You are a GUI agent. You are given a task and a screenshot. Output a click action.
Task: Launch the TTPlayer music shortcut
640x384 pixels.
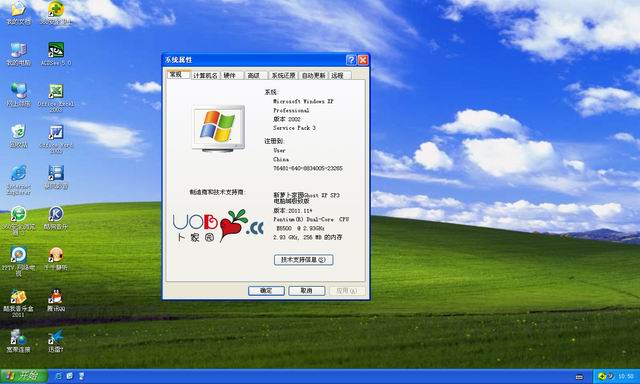[56, 259]
